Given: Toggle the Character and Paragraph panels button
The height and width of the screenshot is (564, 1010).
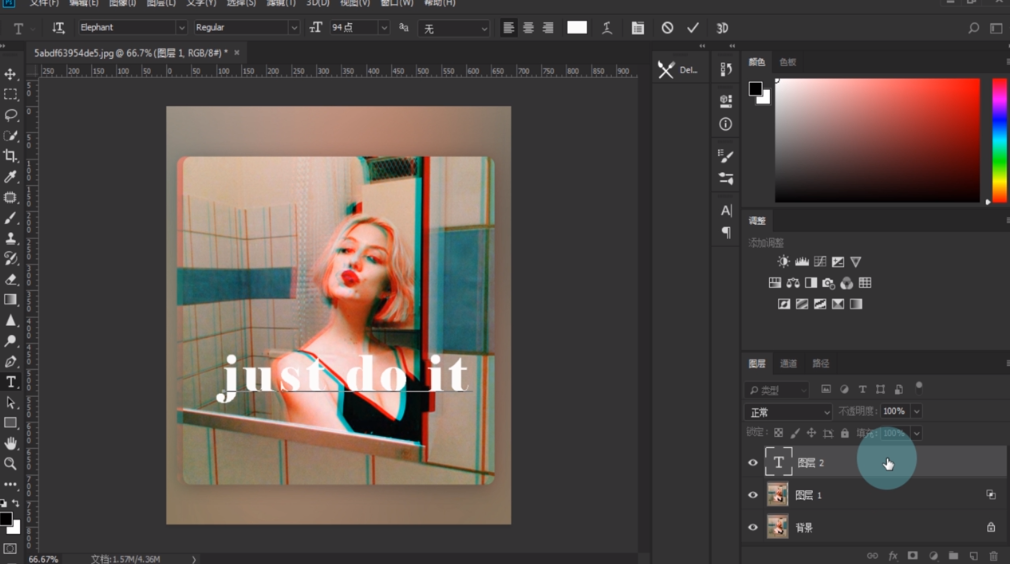Looking at the screenshot, I should click(637, 28).
